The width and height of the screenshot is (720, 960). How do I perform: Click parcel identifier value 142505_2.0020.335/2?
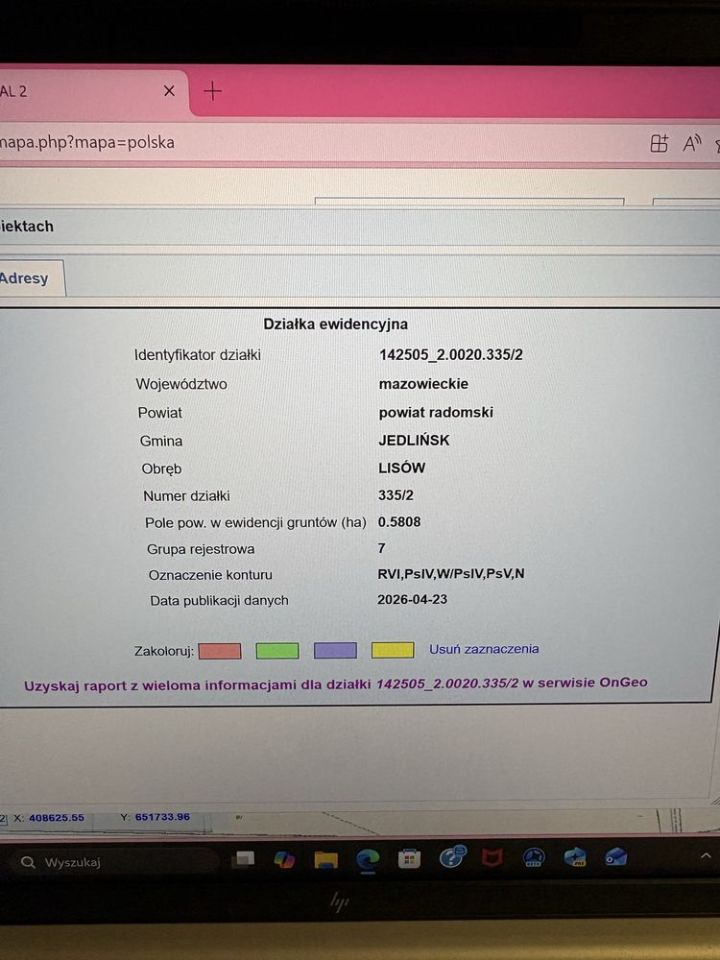pyautogui.click(x=451, y=354)
